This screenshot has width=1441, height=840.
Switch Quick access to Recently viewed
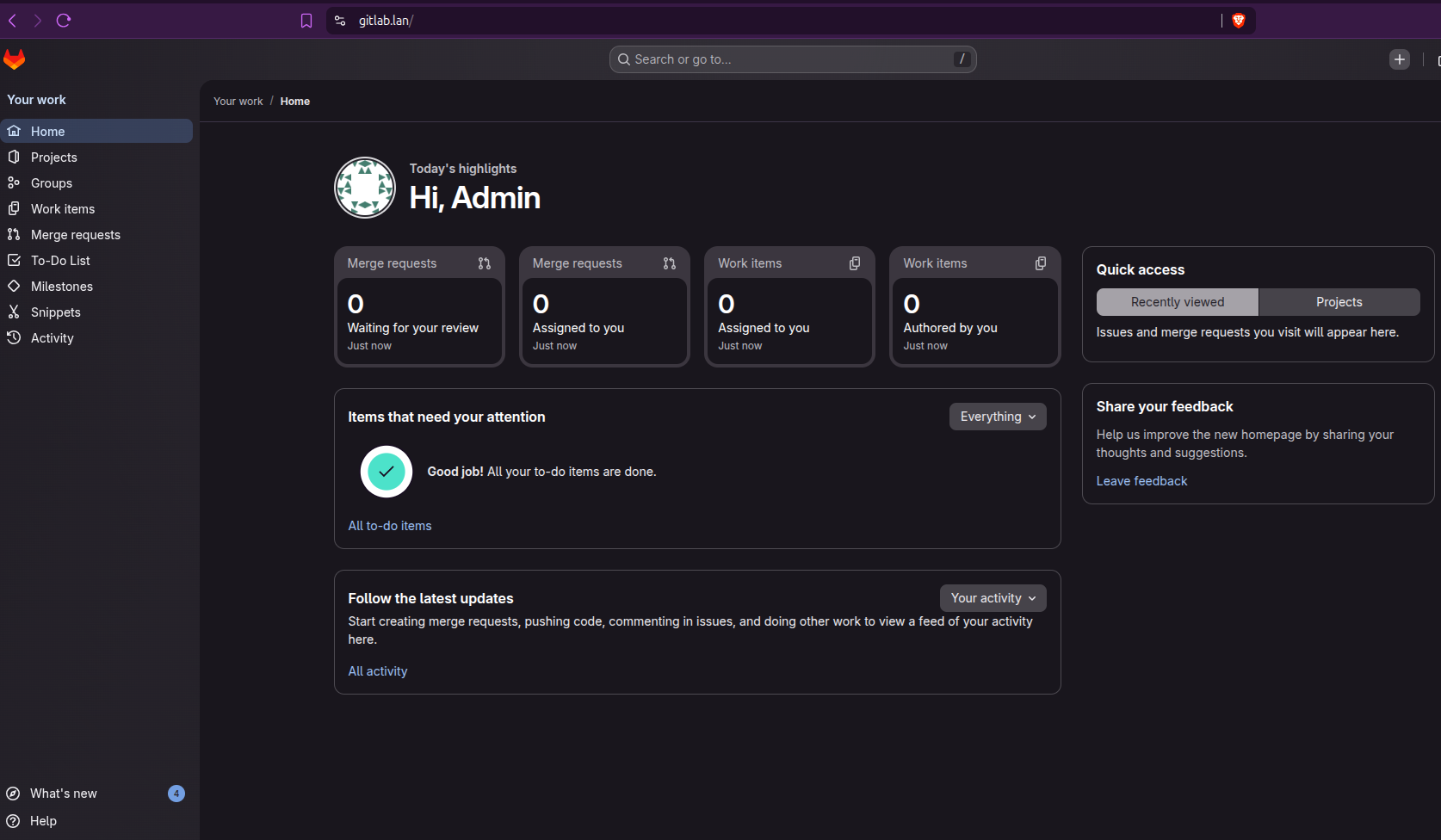1177,301
